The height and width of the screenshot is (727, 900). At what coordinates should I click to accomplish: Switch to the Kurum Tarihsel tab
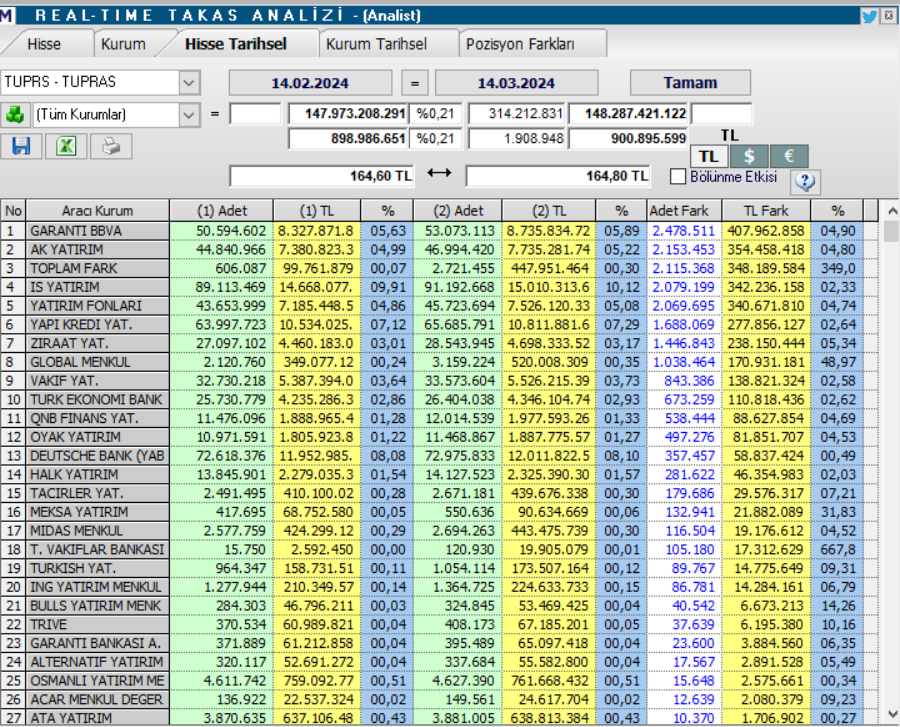(376, 44)
